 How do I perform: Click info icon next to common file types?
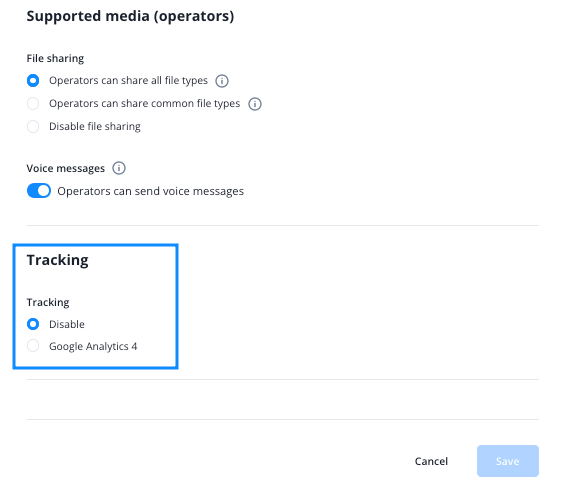point(255,104)
